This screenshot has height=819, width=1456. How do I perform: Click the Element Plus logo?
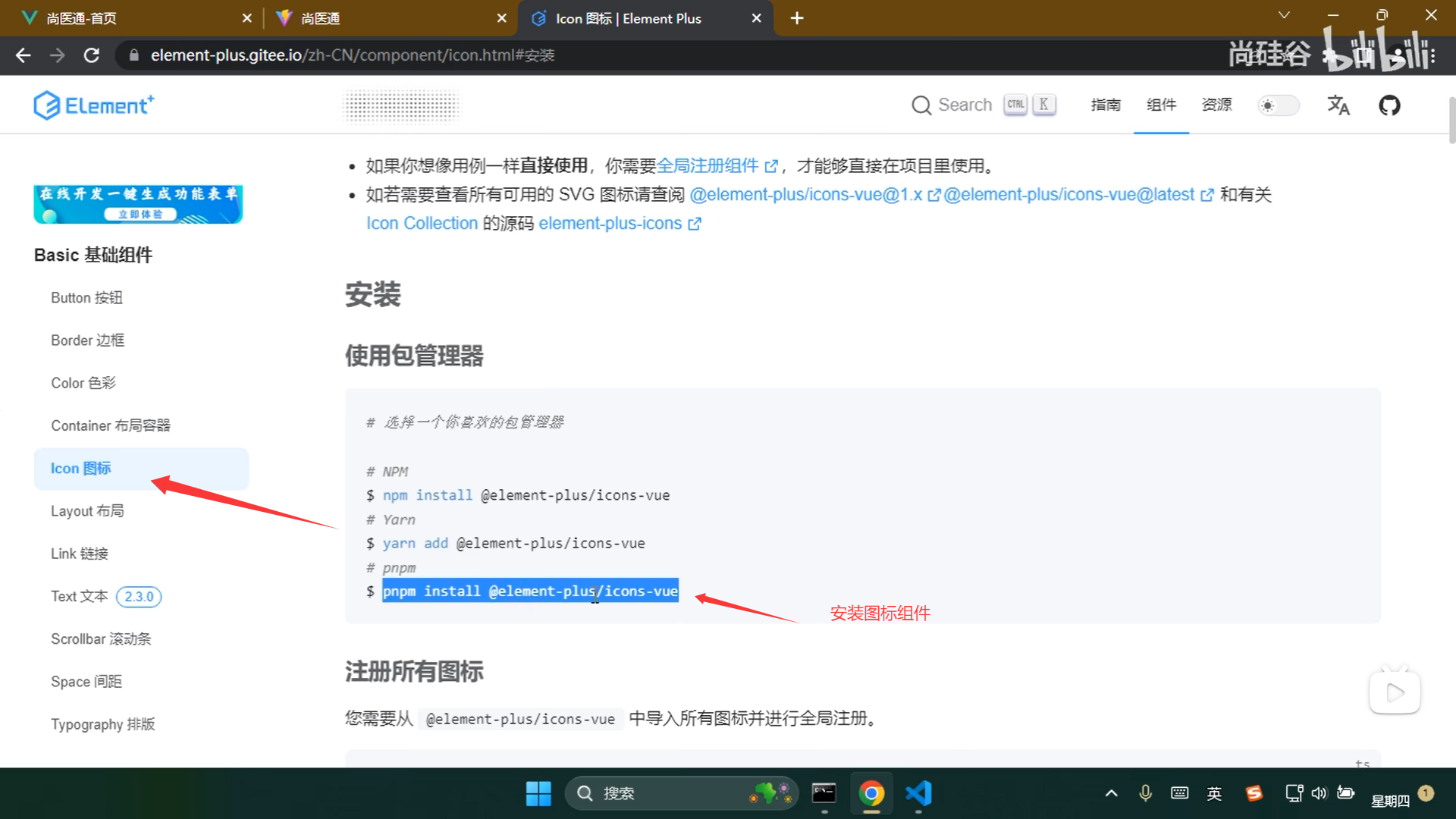pyautogui.click(x=93, y=105)
